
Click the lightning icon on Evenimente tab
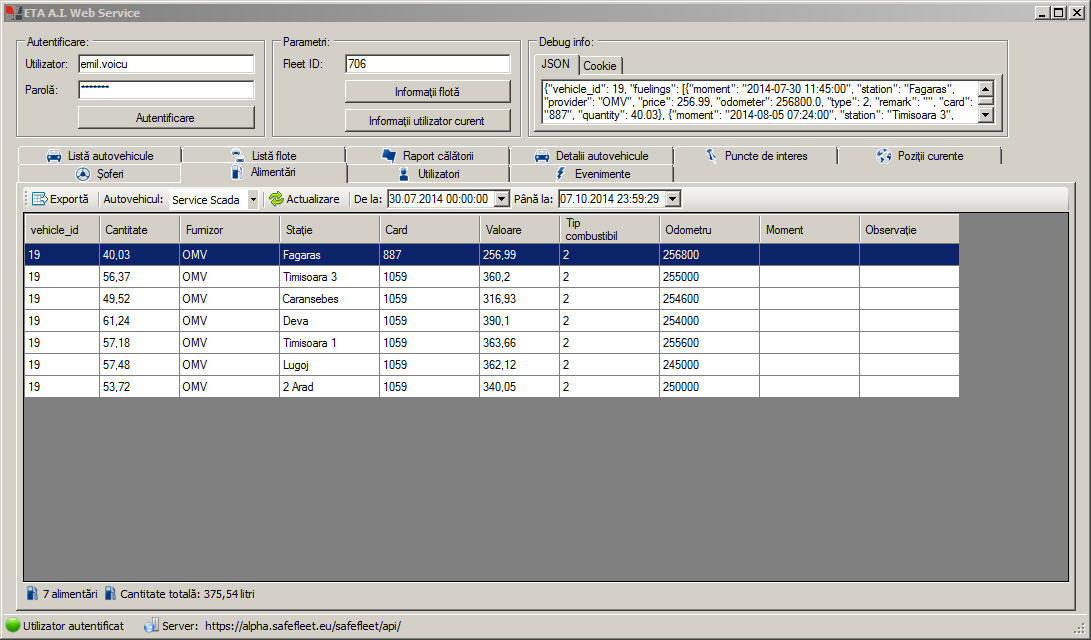pos(561,174)
